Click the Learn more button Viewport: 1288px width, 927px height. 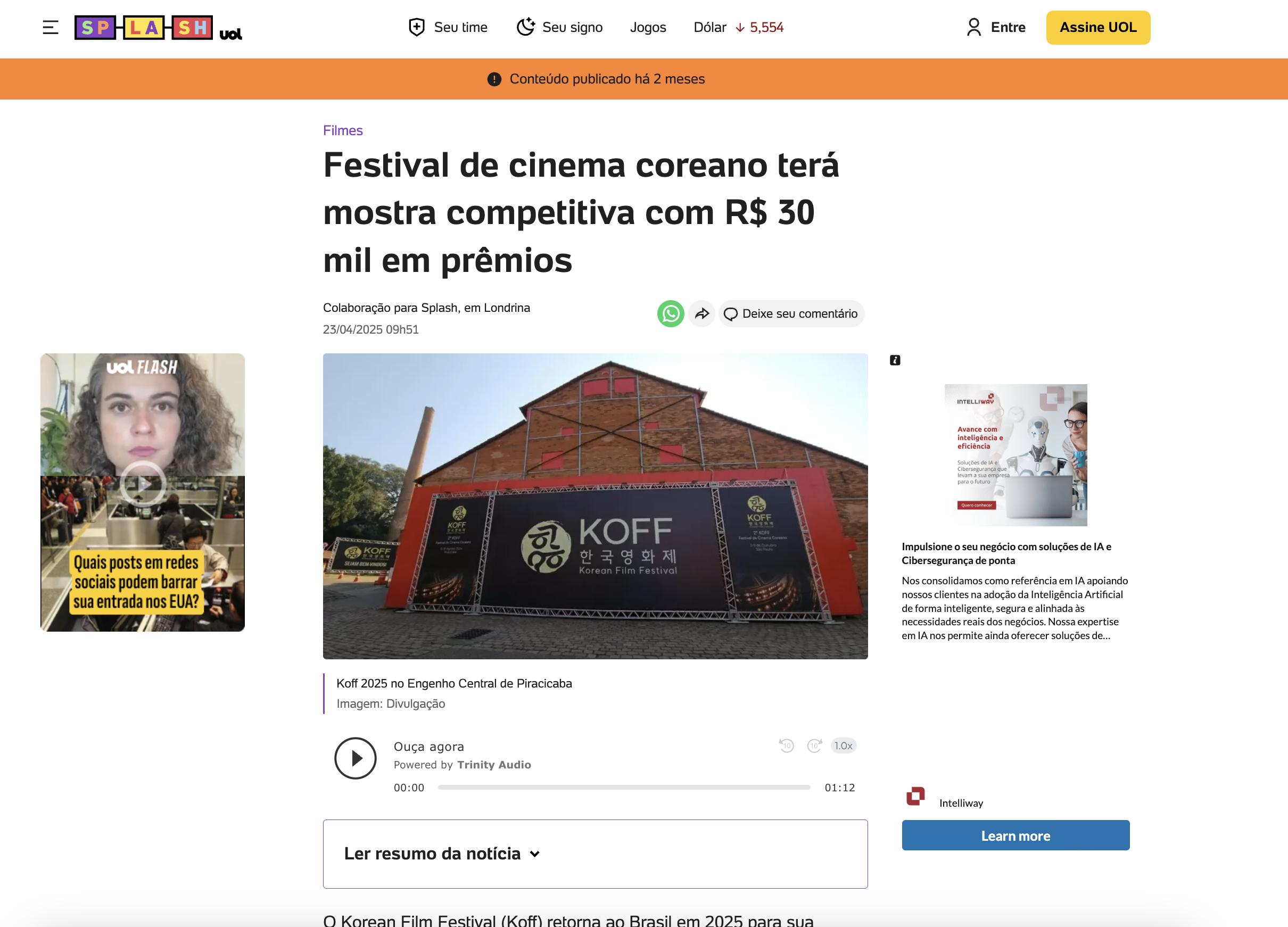pyautogui.click(x=1015, y=835)
